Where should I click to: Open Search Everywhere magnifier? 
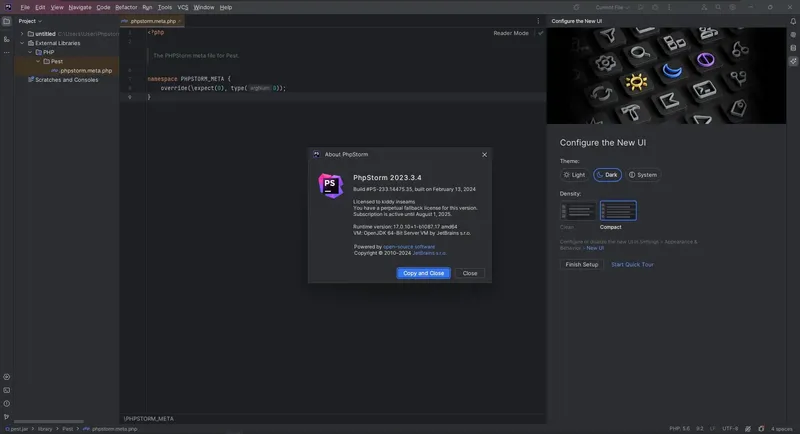point(718,7)
